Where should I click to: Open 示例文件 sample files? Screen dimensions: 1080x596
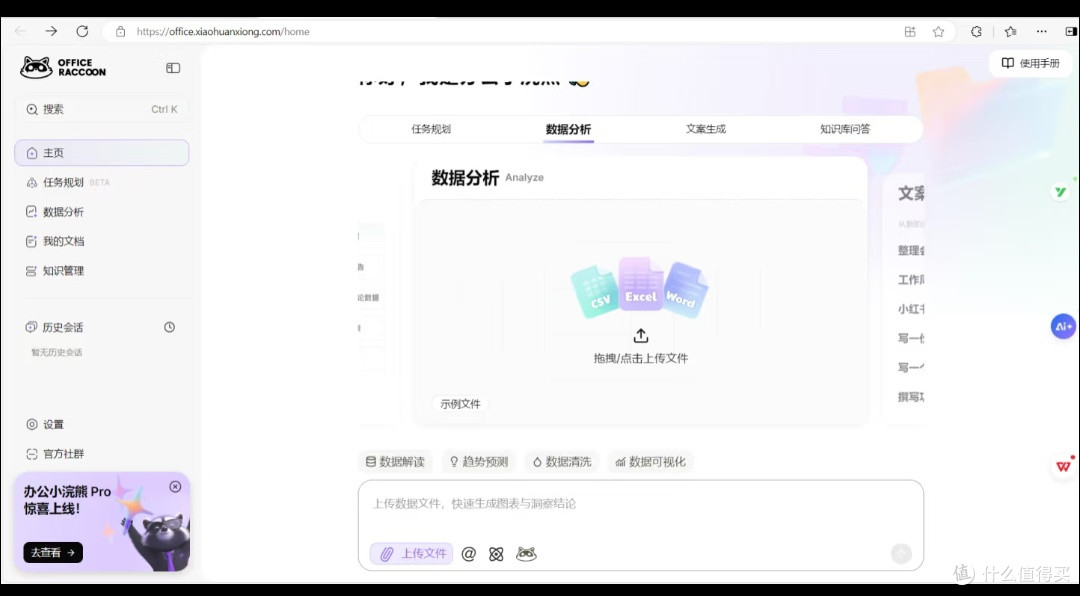click(x=460, y=404)
